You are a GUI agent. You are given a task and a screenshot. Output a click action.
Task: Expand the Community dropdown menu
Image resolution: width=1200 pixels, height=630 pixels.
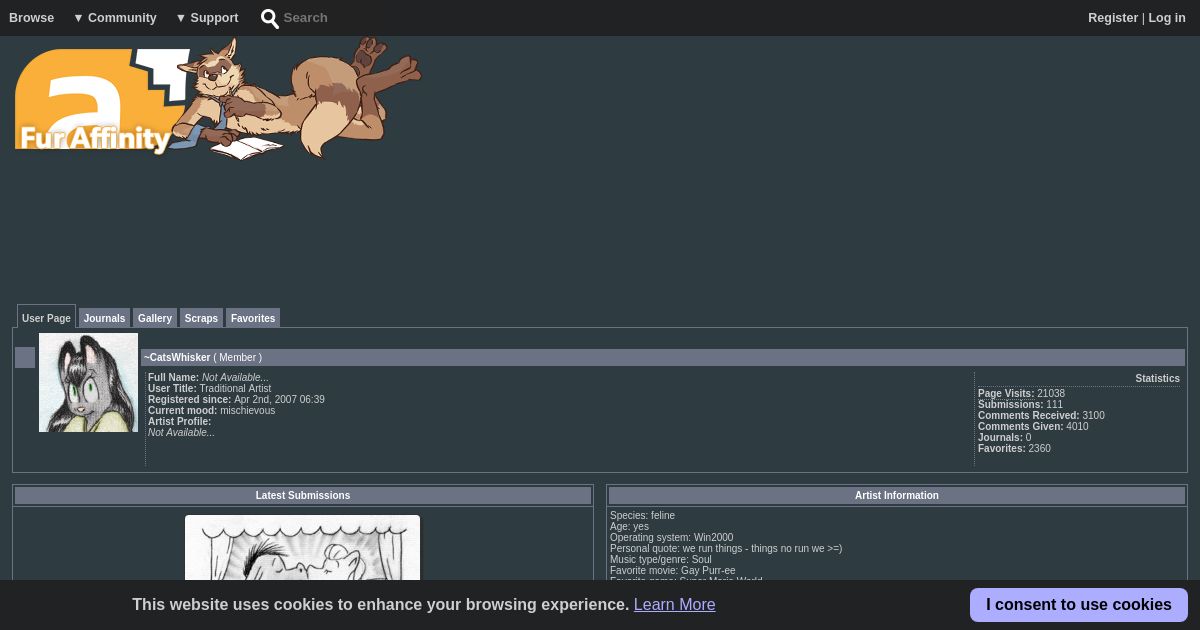(115, 18)
